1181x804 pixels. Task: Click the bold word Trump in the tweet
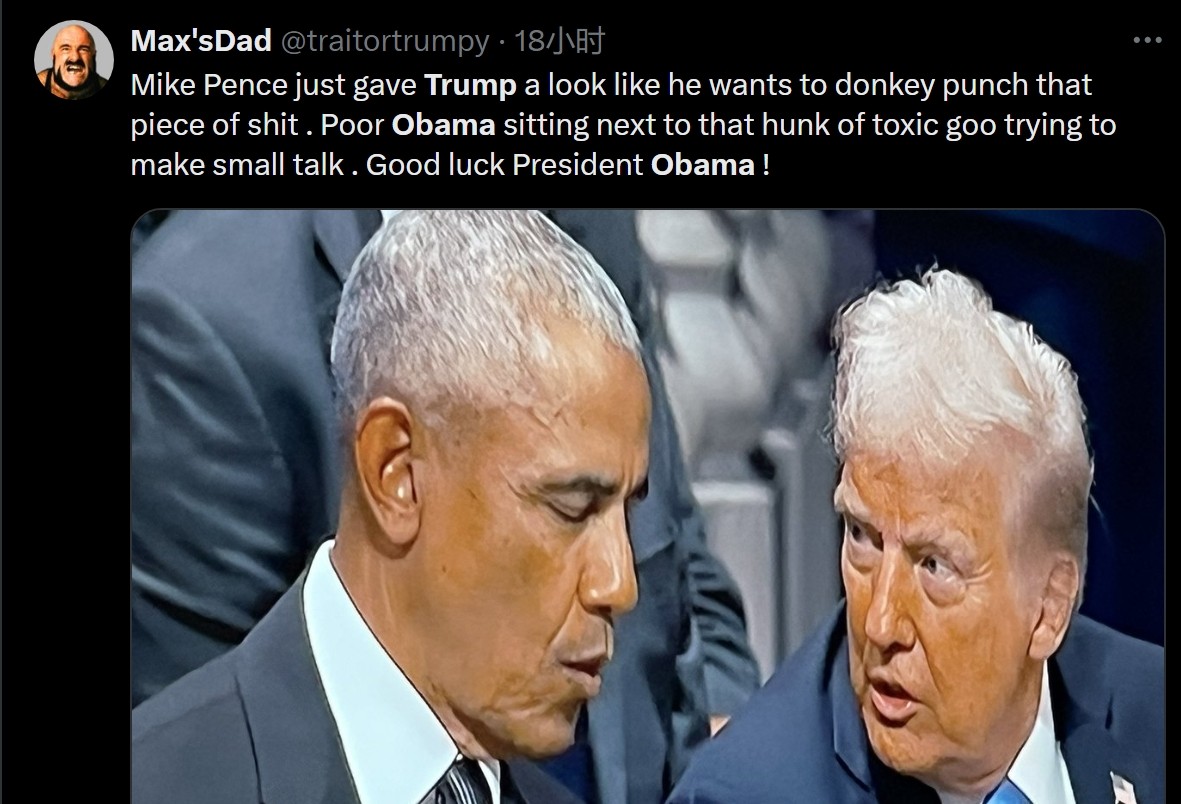tap(470, 85)
